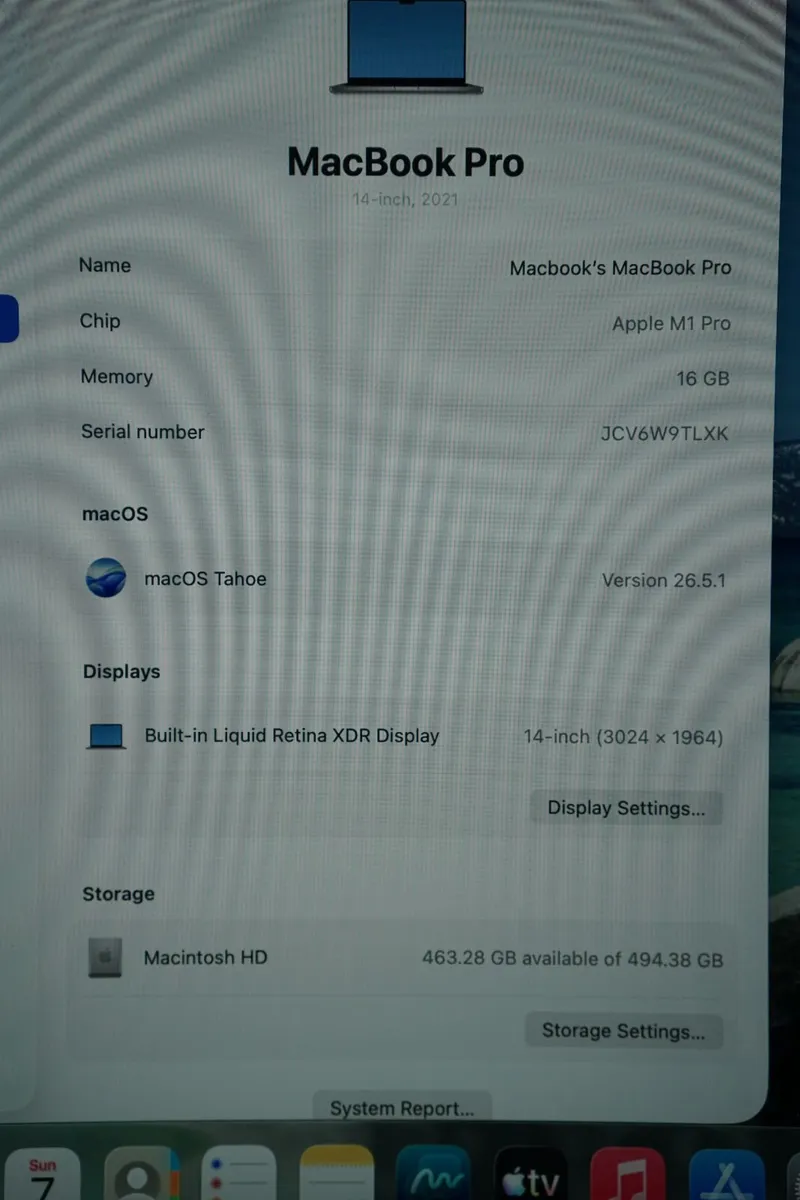Click the Serial number row label

143,432
